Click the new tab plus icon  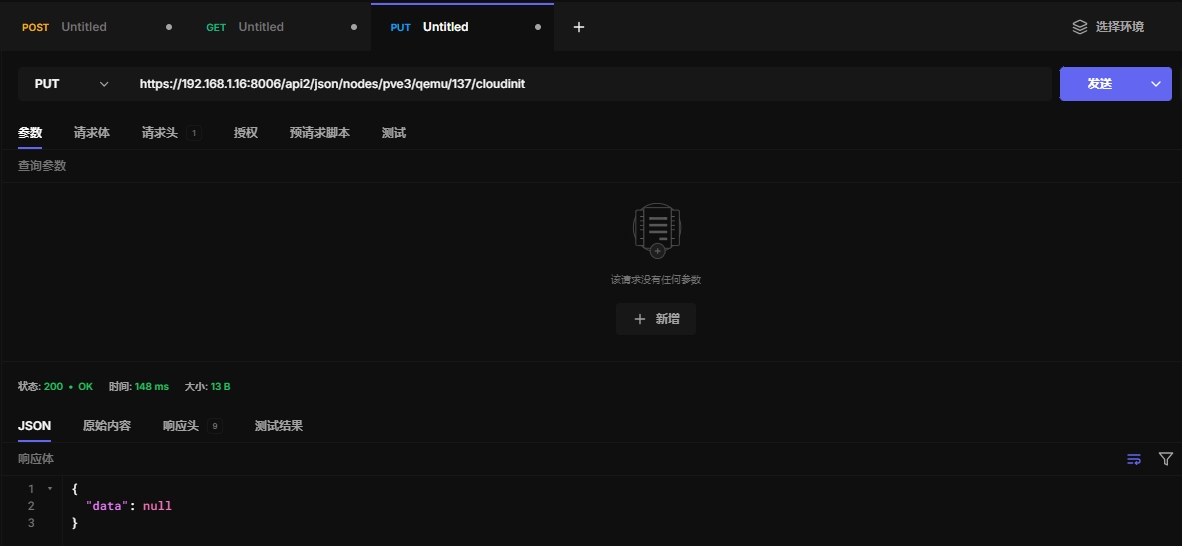pos(578,27)
